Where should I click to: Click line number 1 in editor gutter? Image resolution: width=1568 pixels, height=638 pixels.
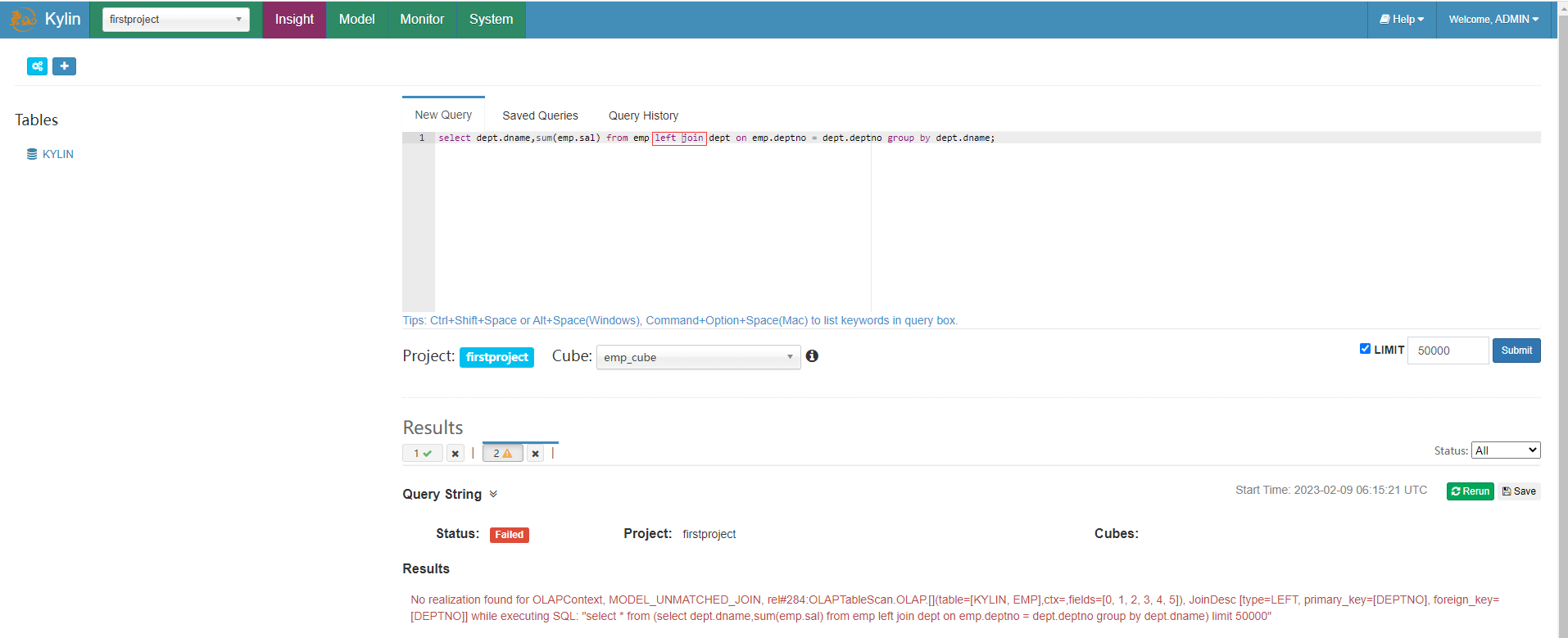(x=422, y=138)
